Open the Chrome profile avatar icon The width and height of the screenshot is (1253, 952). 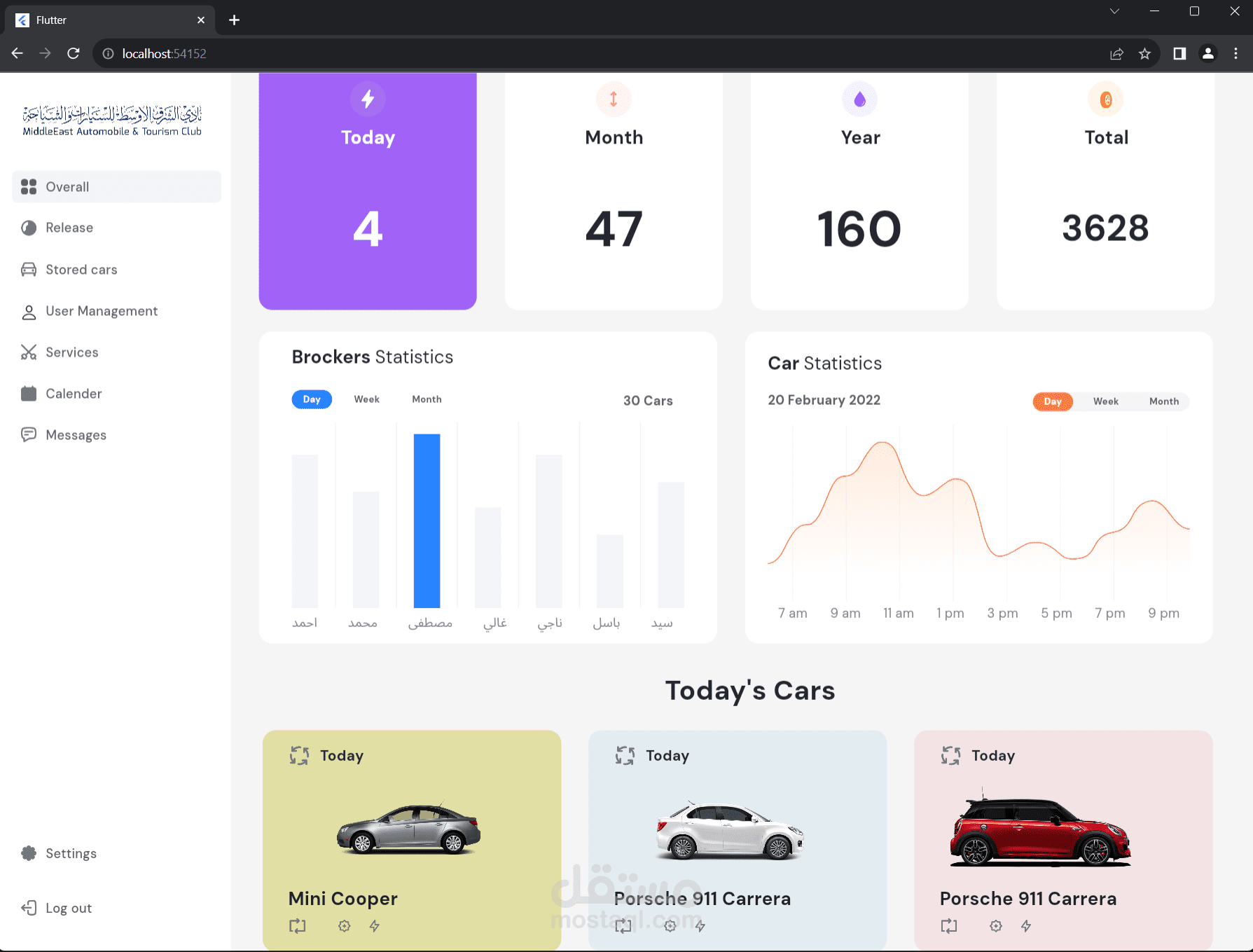pyautogui.click(x=1208, y=53)
